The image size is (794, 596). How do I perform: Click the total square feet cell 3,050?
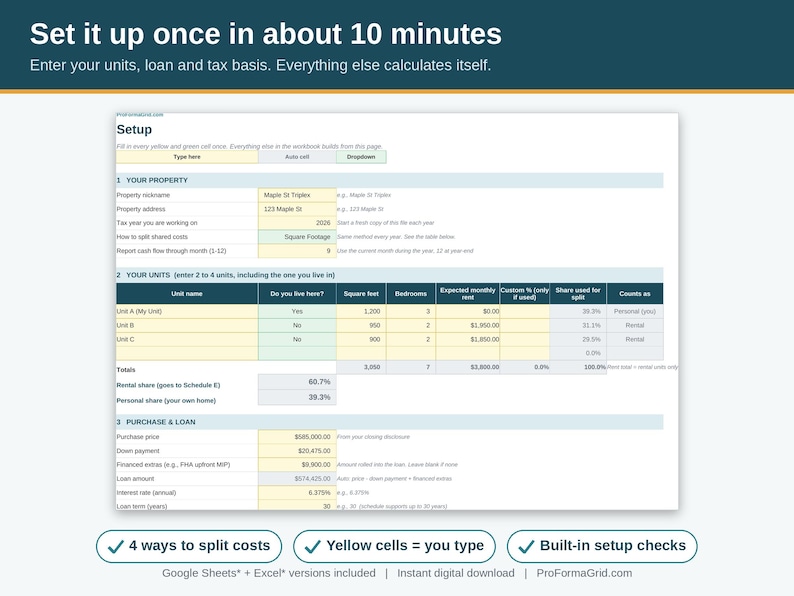(x=361, y=367)
